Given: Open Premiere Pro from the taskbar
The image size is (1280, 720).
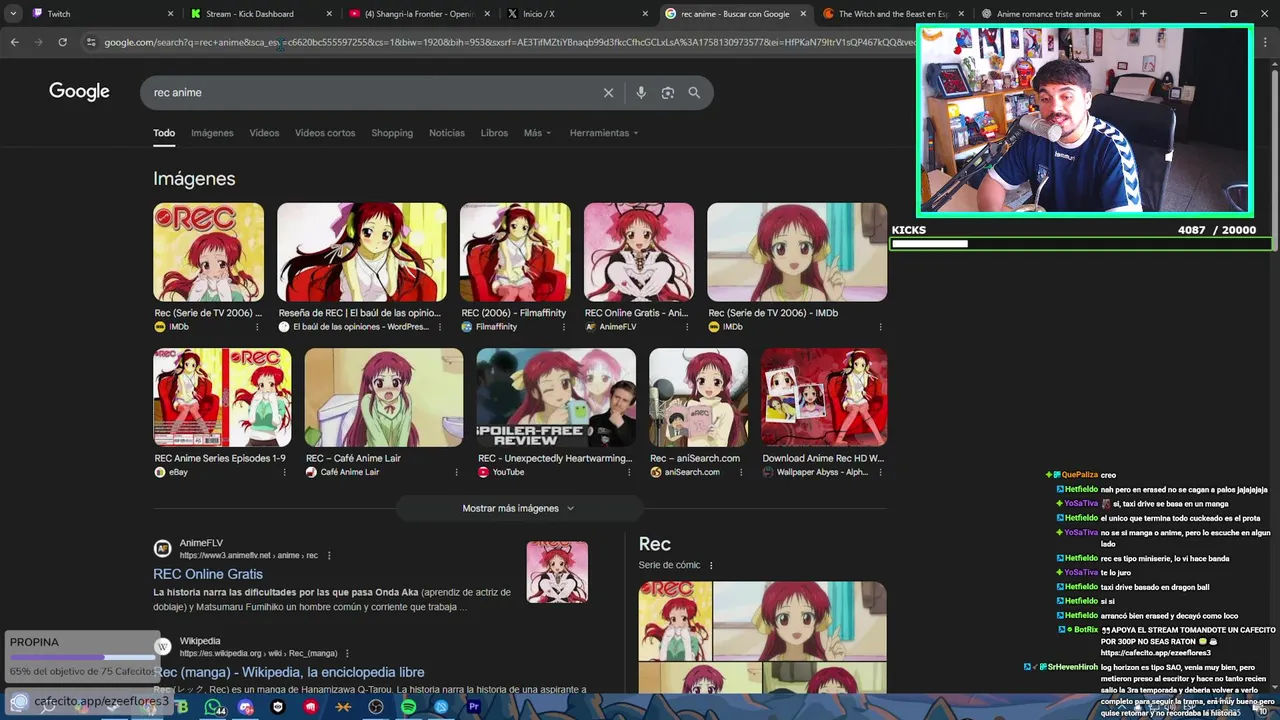Looking at the screenshot, I should [x=474, y=707].
